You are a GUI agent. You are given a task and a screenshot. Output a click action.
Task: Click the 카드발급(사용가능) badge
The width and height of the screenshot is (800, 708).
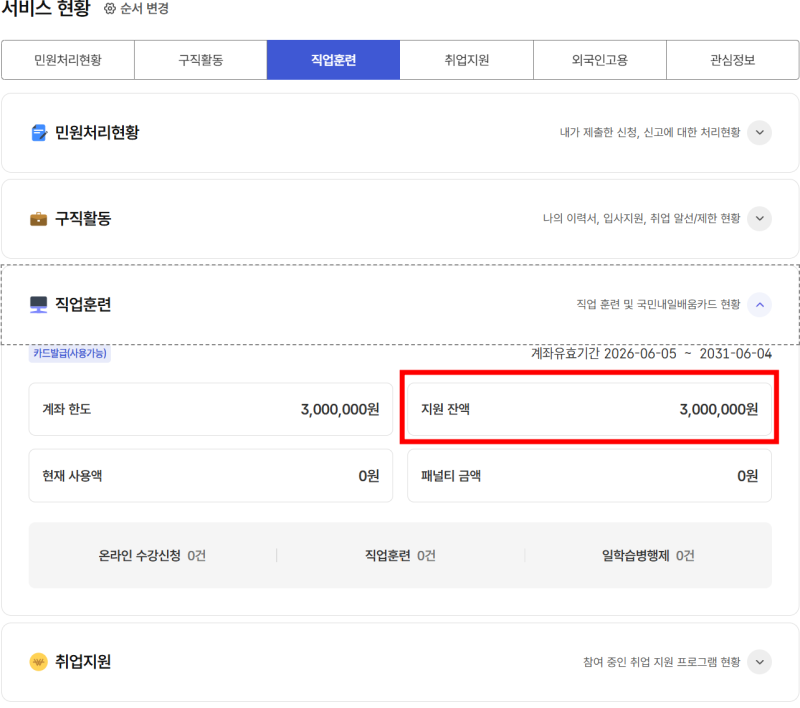pos(70,353)
